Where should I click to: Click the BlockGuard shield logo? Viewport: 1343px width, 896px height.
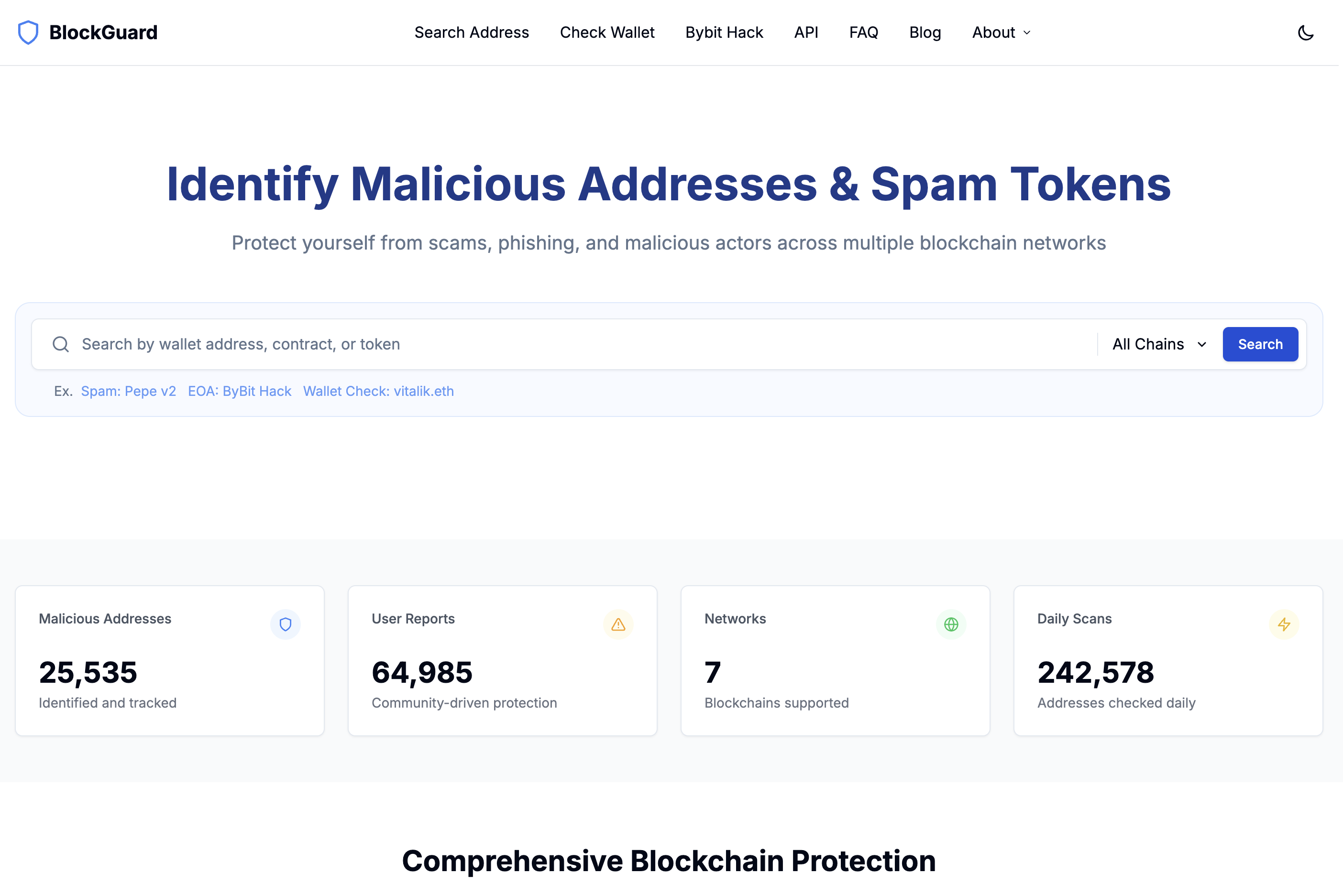coord(28,33)
